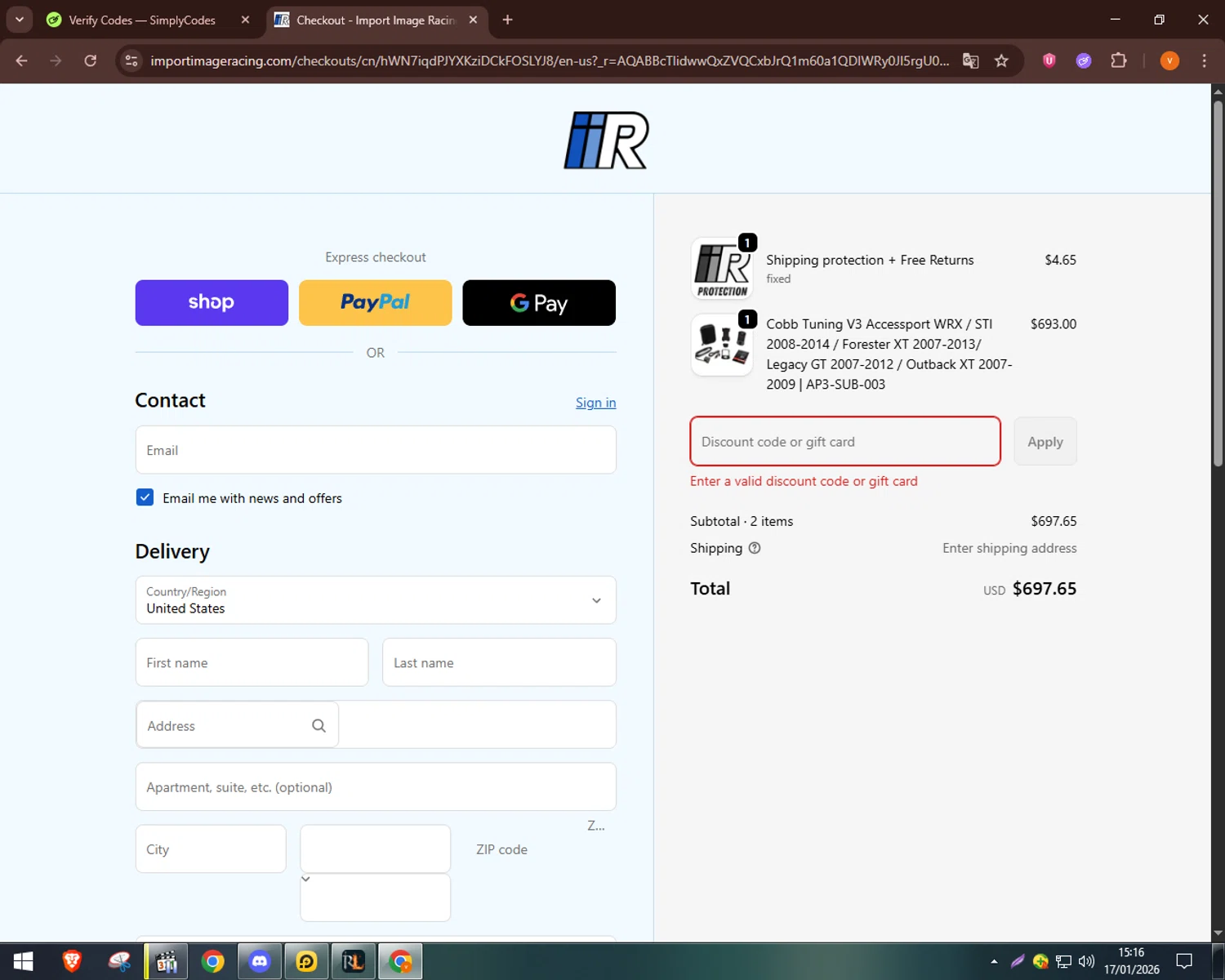The image size is (1225, 980).
Task: Click the Shipping help question icon
Action: pyautogui.click(x=755, y=548)
